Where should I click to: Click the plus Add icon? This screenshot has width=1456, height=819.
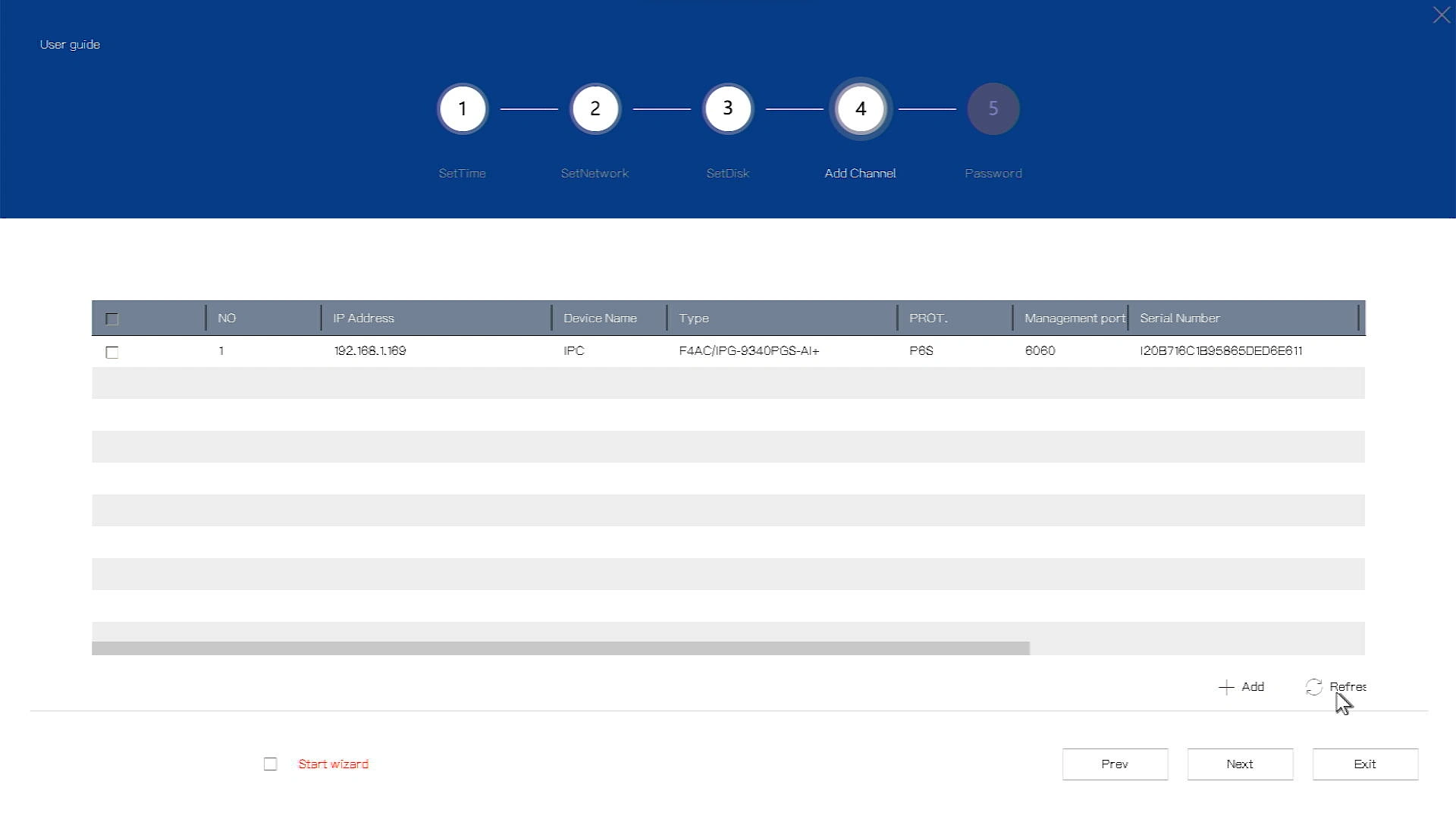click(1226, 687)
